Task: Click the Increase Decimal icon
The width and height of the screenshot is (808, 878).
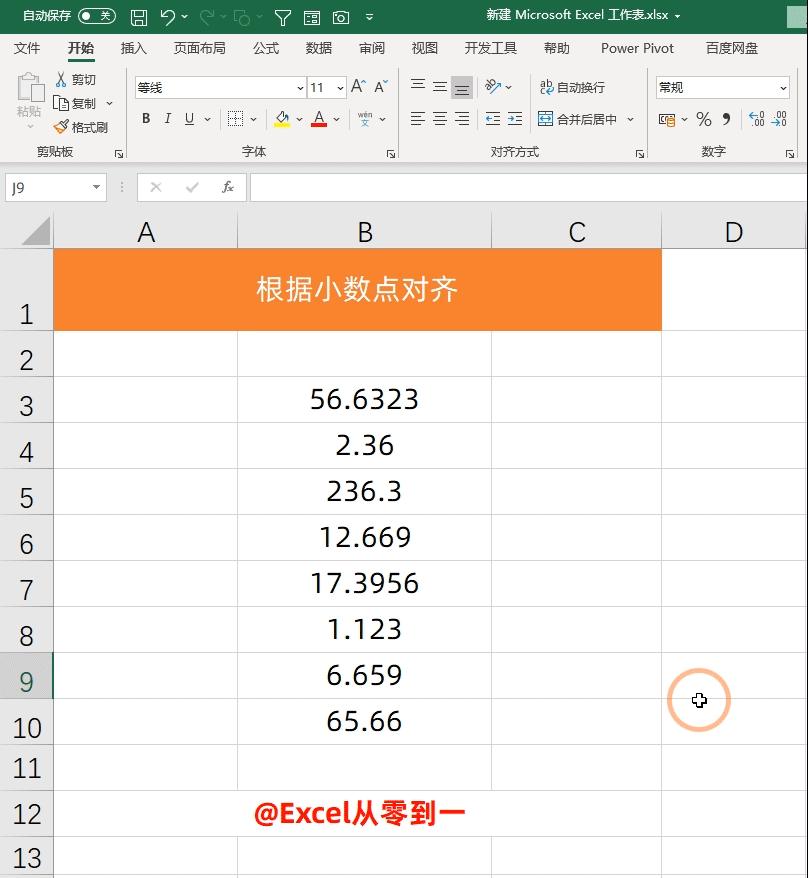Action: point(757,119)
